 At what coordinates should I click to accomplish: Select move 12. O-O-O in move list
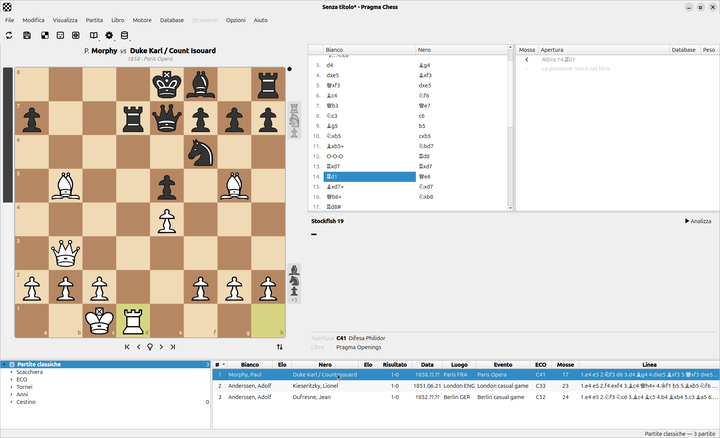point(370,157)
